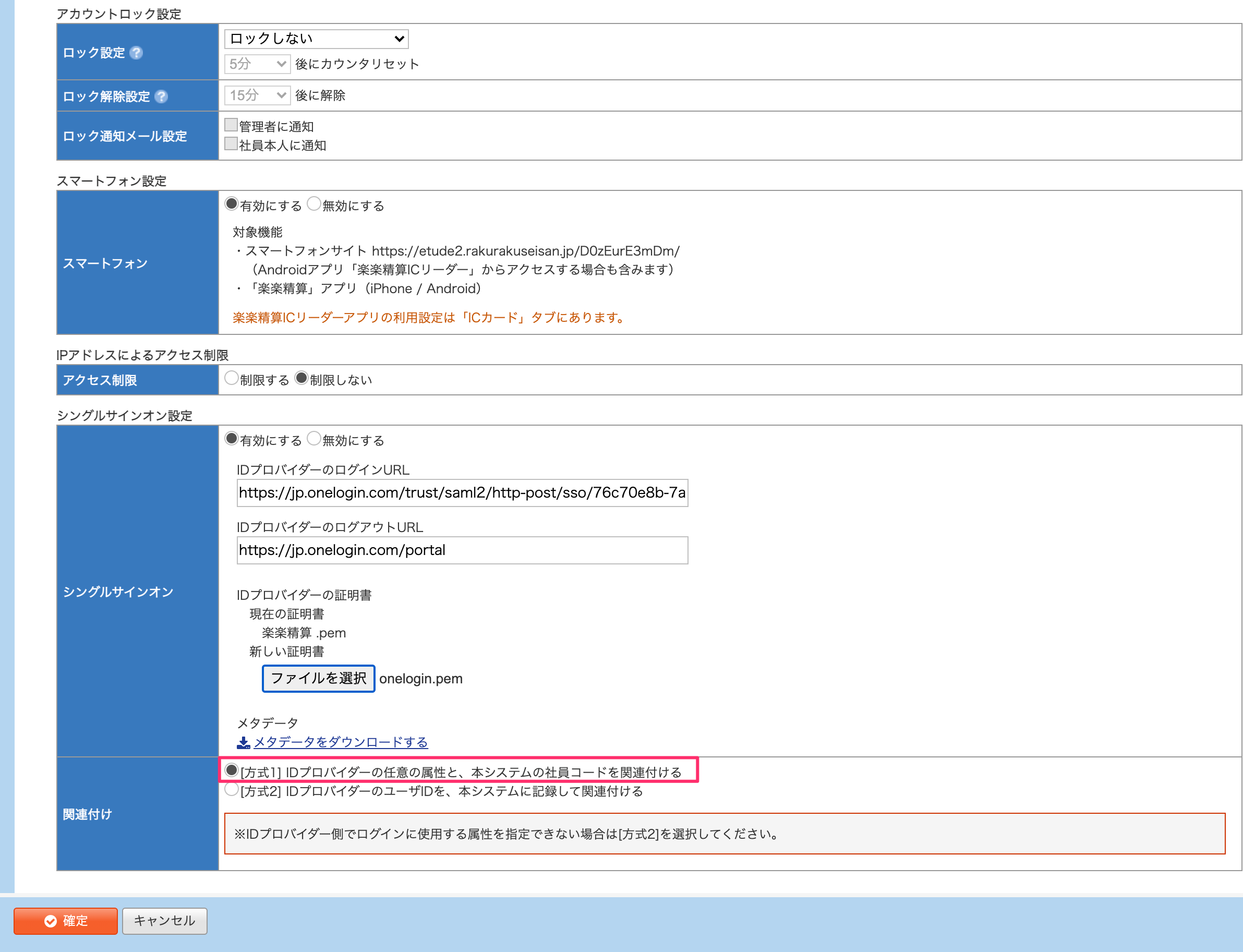
Task: Click the IDプロバイダー login URL field
Action: [x=462, y=493]
